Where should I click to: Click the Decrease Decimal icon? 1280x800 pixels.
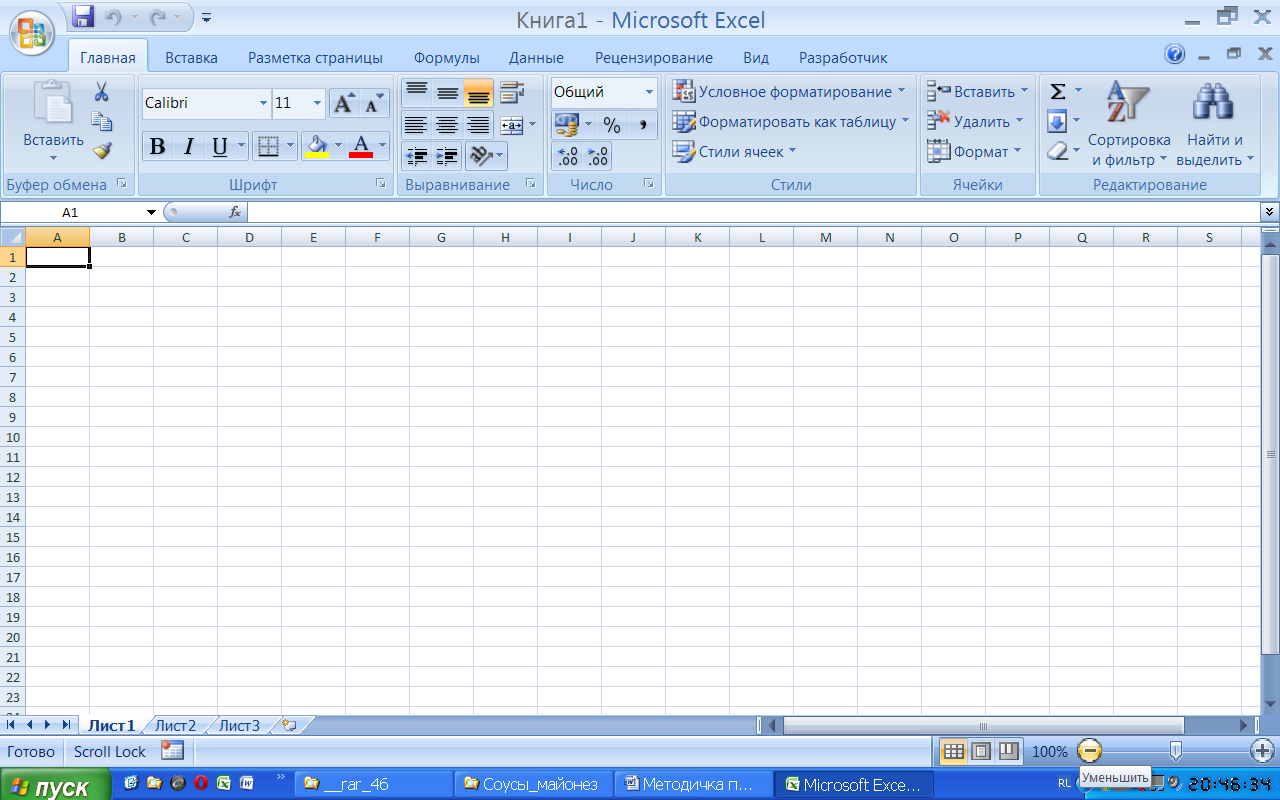coord(598,156)
